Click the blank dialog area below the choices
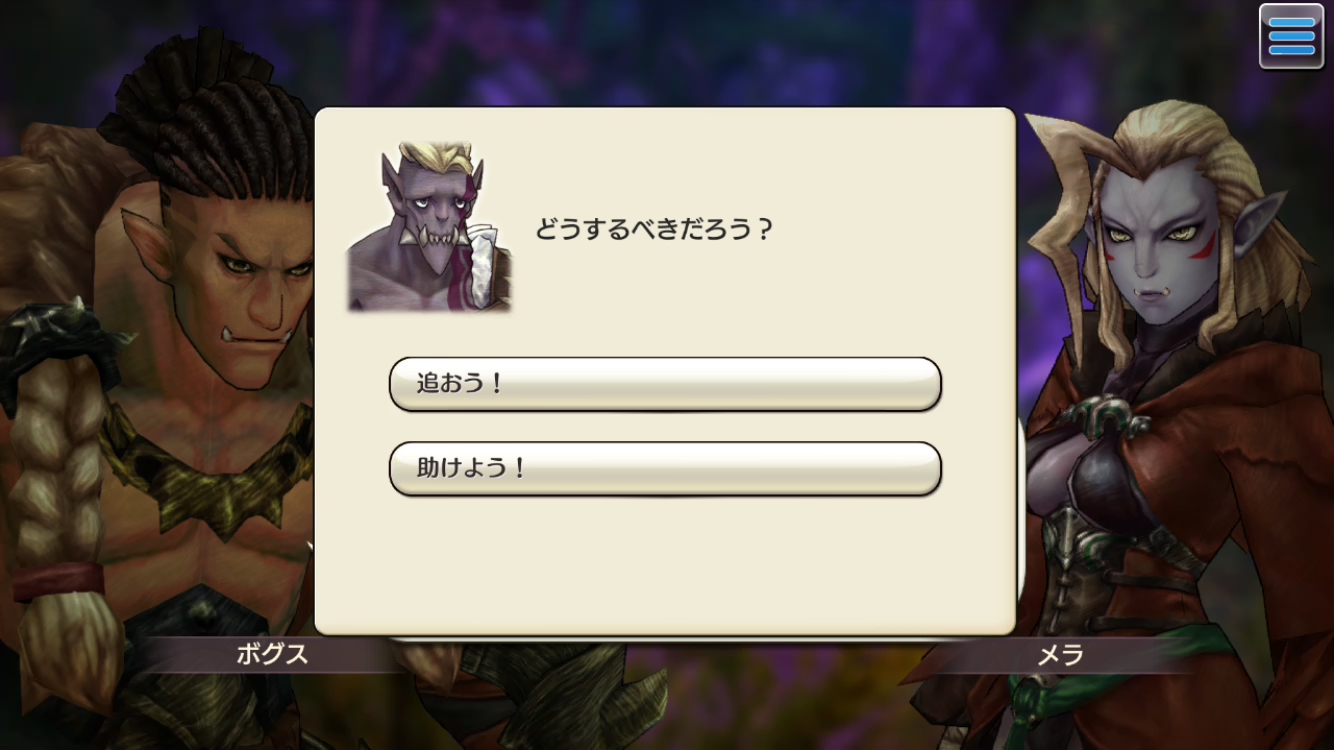 pos(665,565)
